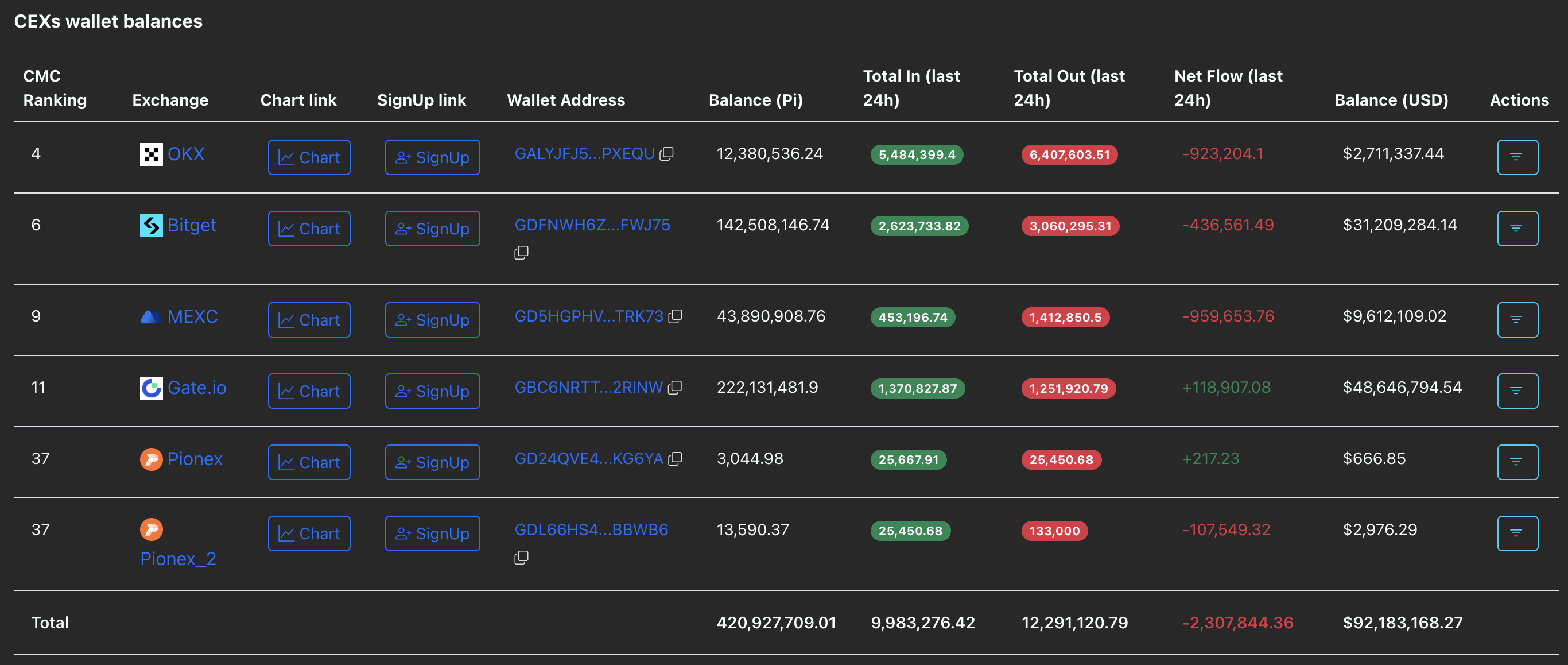
Task: Click the MEXC exchange logo
Action: pos(151,316)
